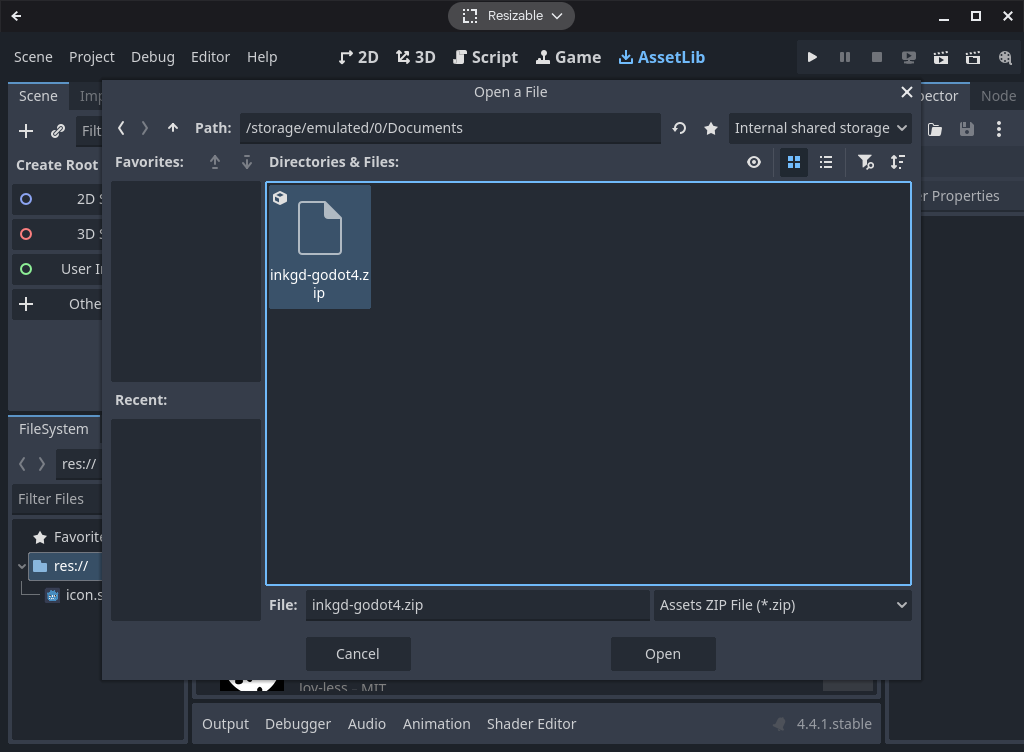Stop the running project
This screenshot has height=752, width=1024.
(876, 57)
